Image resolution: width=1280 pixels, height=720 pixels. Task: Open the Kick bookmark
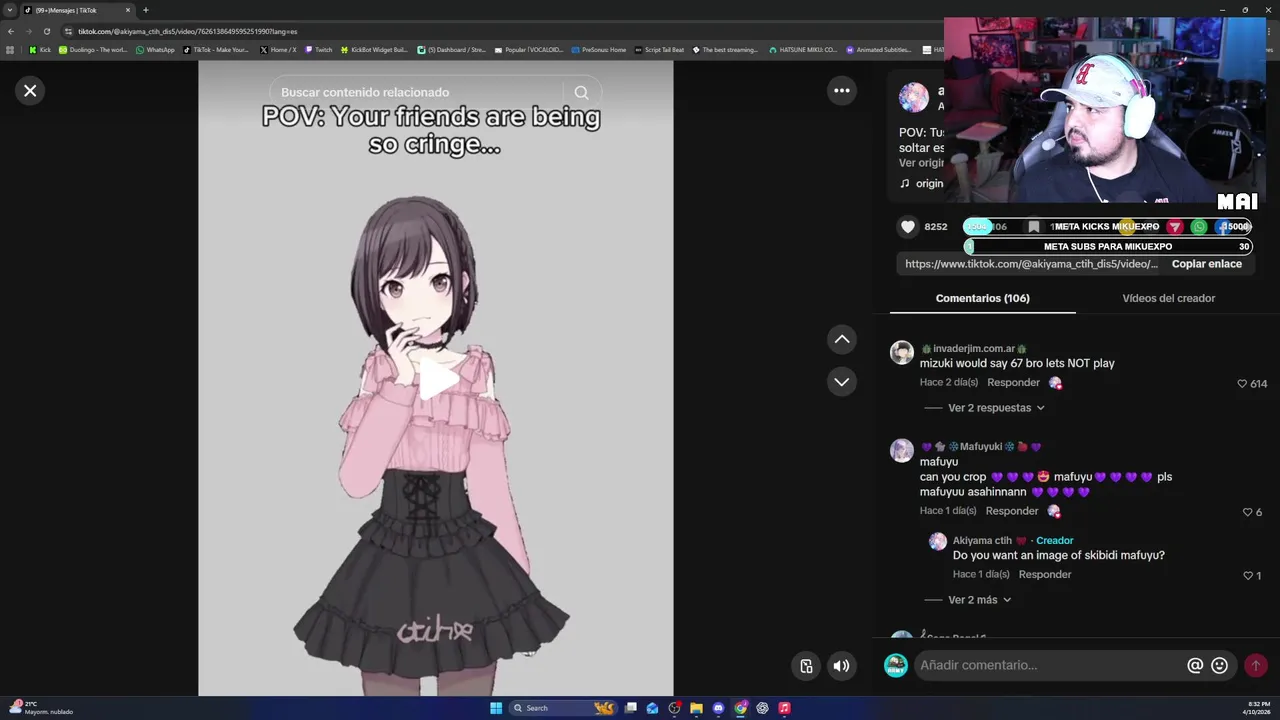40,49
